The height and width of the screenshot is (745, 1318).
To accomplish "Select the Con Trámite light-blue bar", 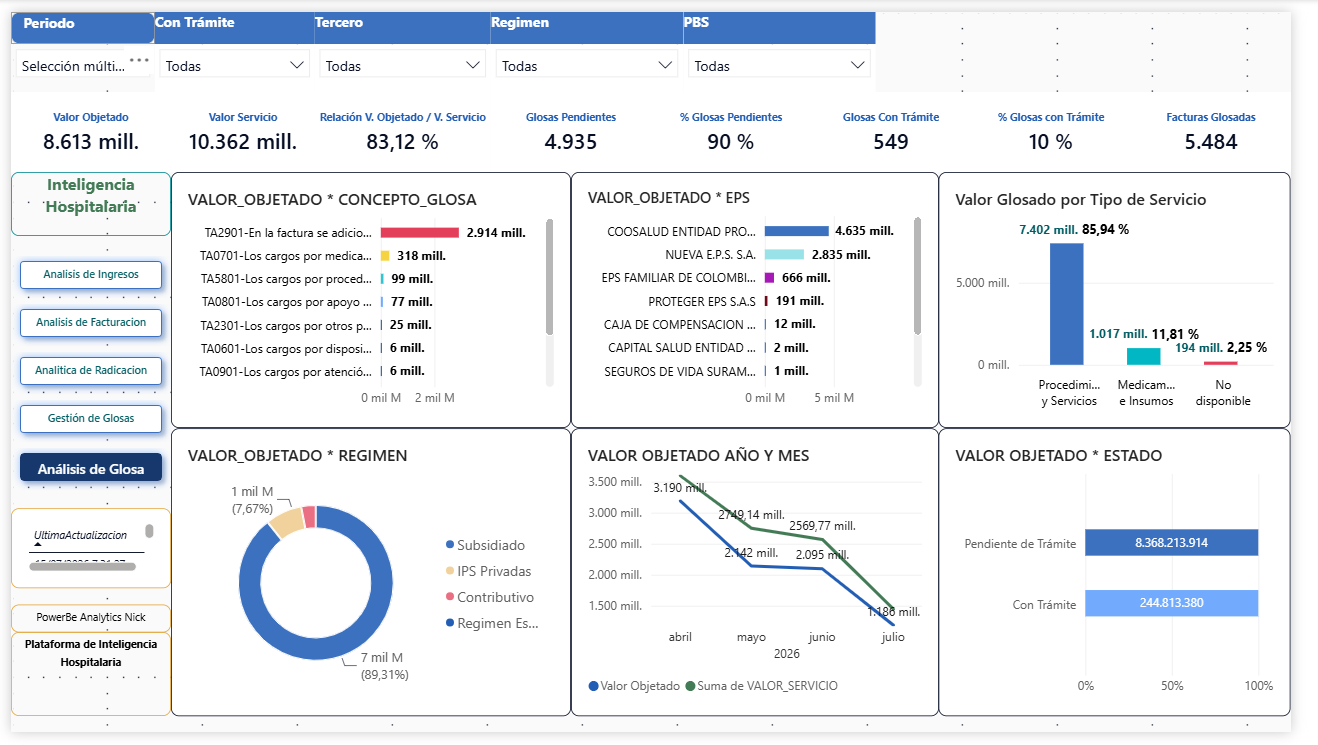I will coord(1171,603).
